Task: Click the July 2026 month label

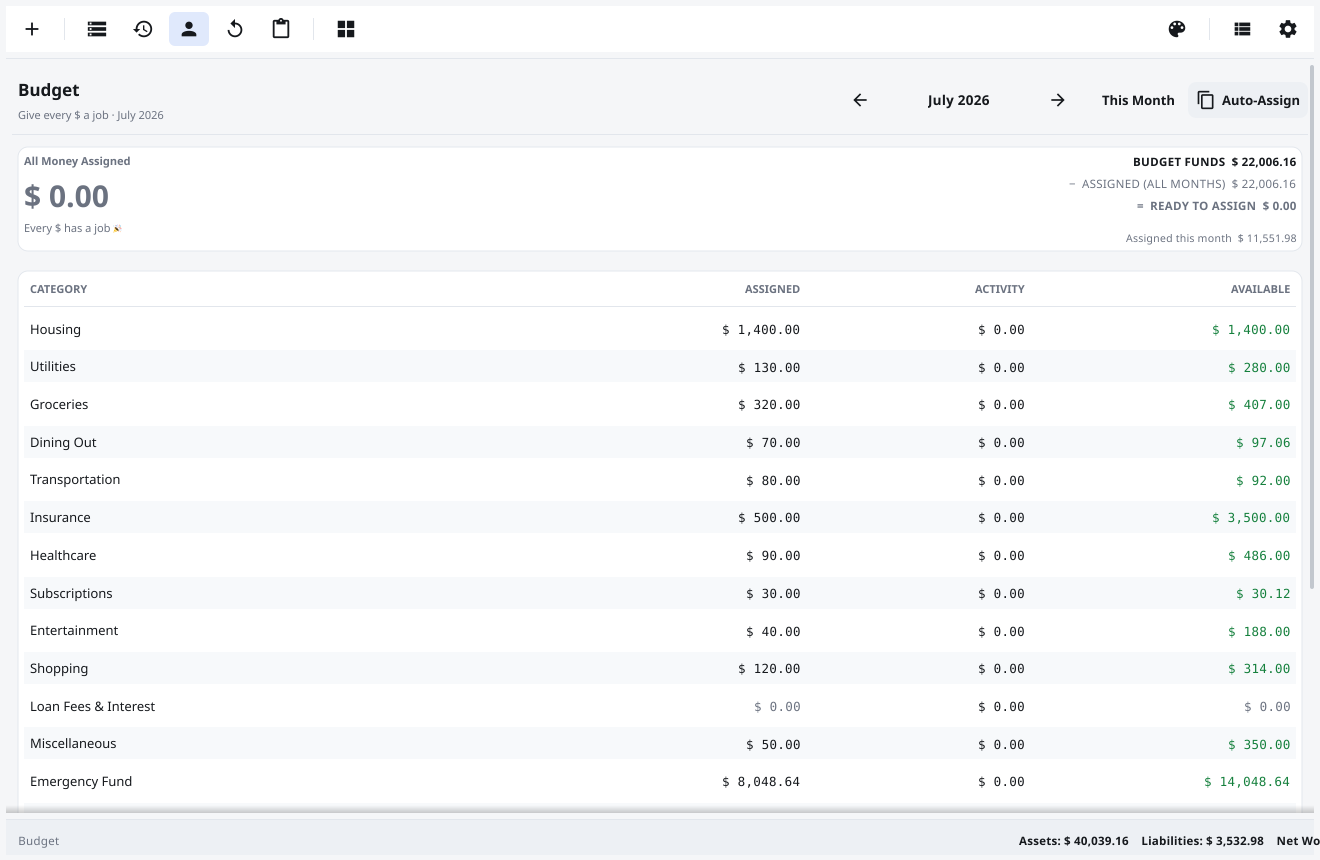Action: pos(958,100)
